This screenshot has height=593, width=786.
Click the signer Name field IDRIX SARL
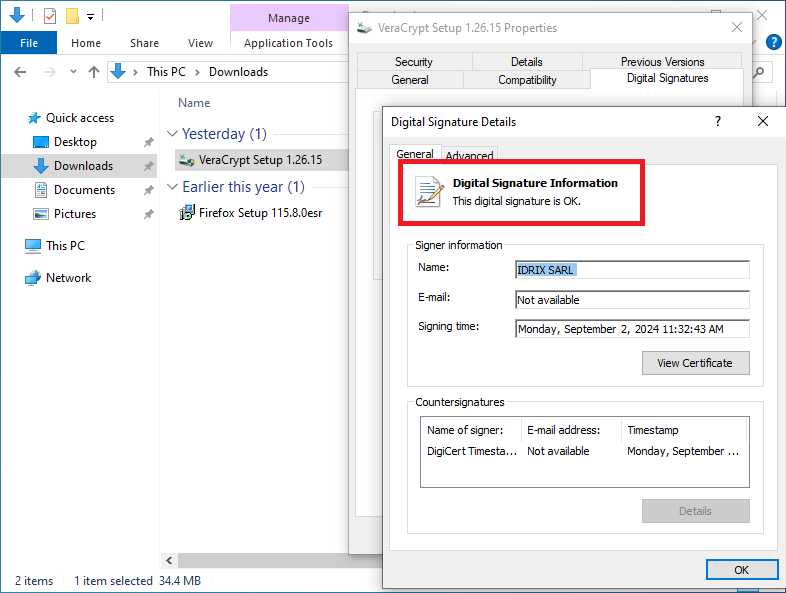tap(632, 270)
